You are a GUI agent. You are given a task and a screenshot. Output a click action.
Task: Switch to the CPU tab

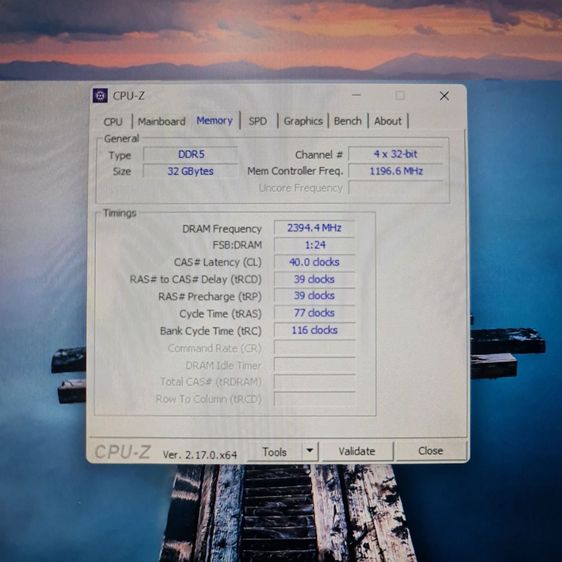[x=113, y=122]
